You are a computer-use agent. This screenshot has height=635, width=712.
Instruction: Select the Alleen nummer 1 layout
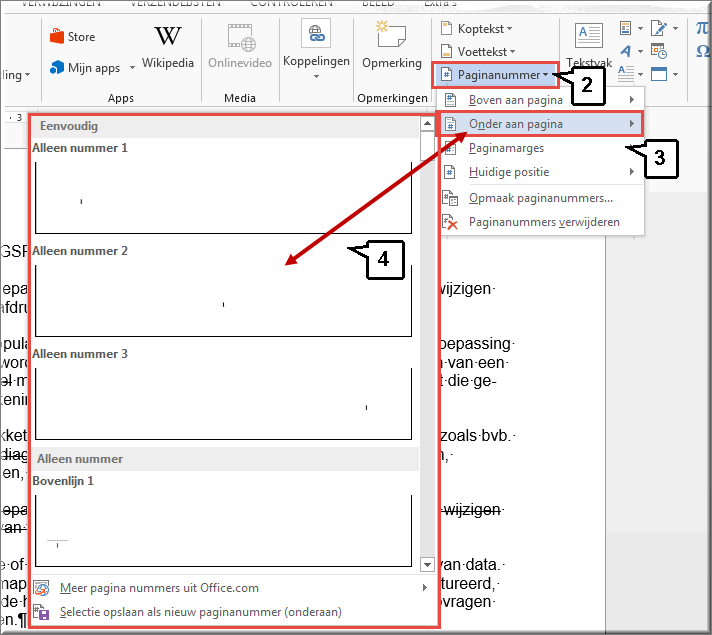[224, 189]
